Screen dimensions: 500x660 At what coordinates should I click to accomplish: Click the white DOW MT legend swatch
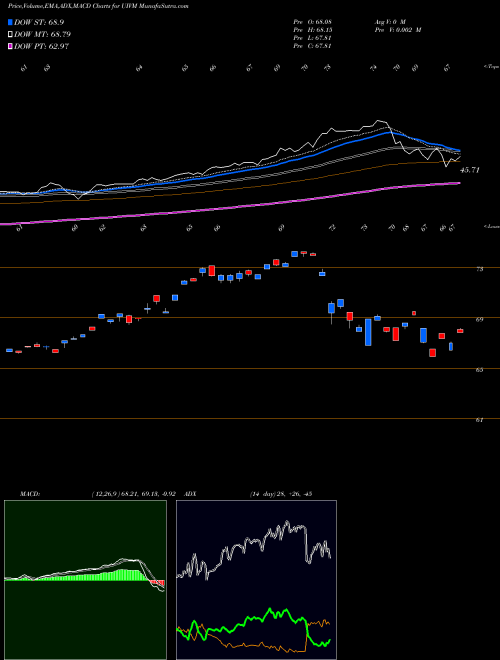tap(10, 34)
